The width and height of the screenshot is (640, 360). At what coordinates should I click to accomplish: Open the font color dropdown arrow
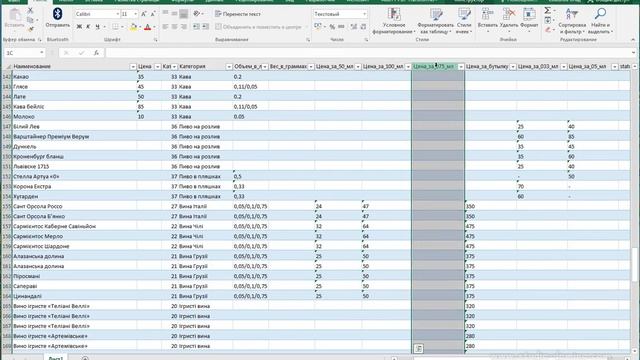(154, 27)
